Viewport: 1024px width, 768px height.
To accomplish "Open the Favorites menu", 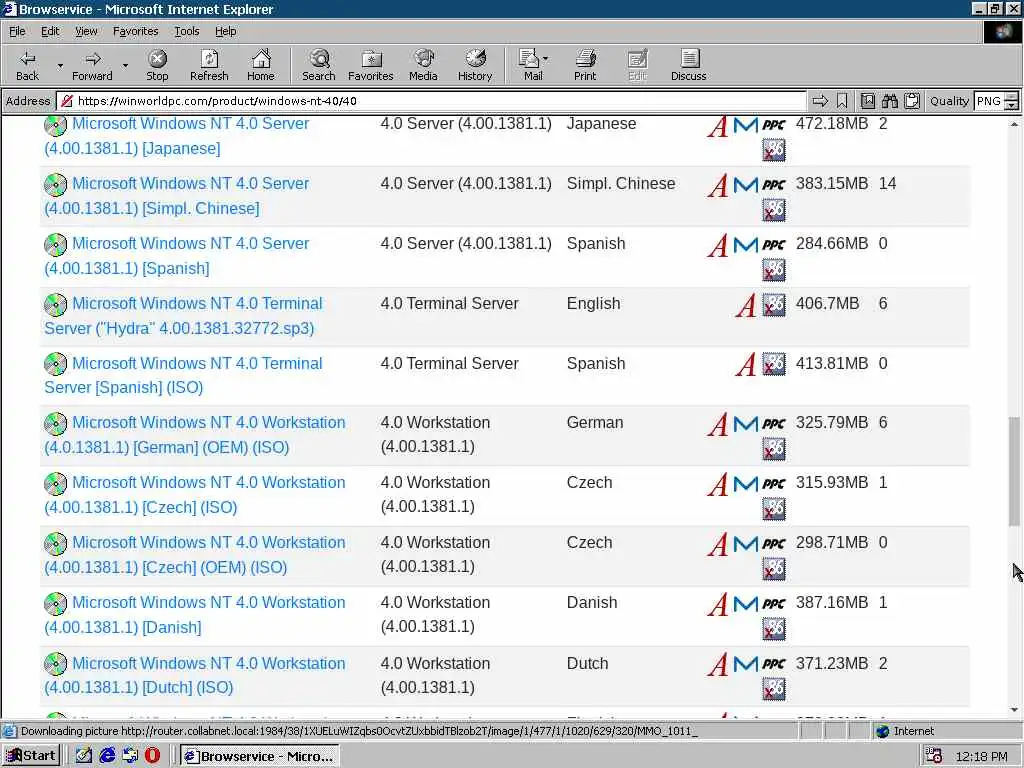I will (x=136, y=31).
